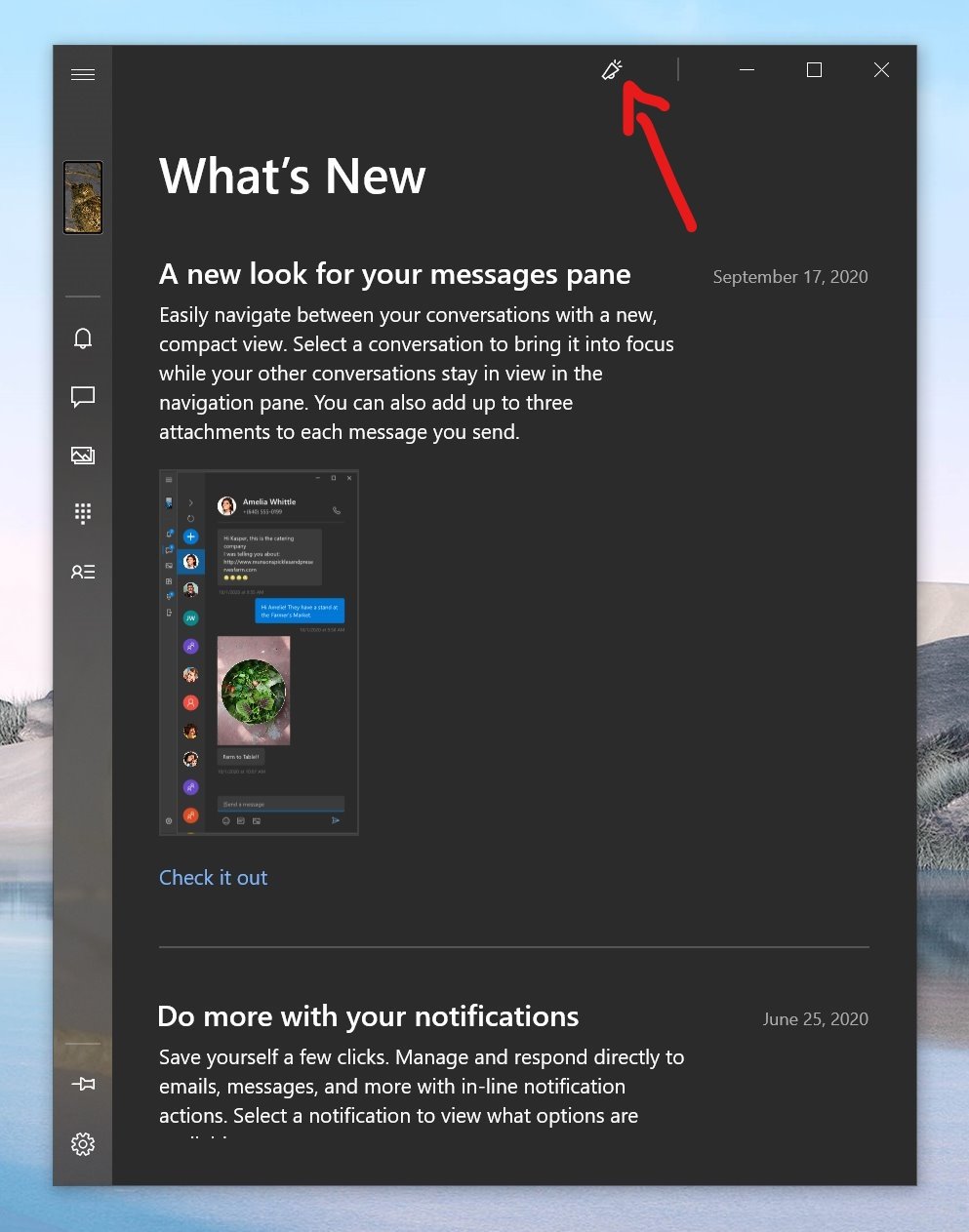
Task: Click the messages pane preview screenshot
Action: tap(259, 653)
